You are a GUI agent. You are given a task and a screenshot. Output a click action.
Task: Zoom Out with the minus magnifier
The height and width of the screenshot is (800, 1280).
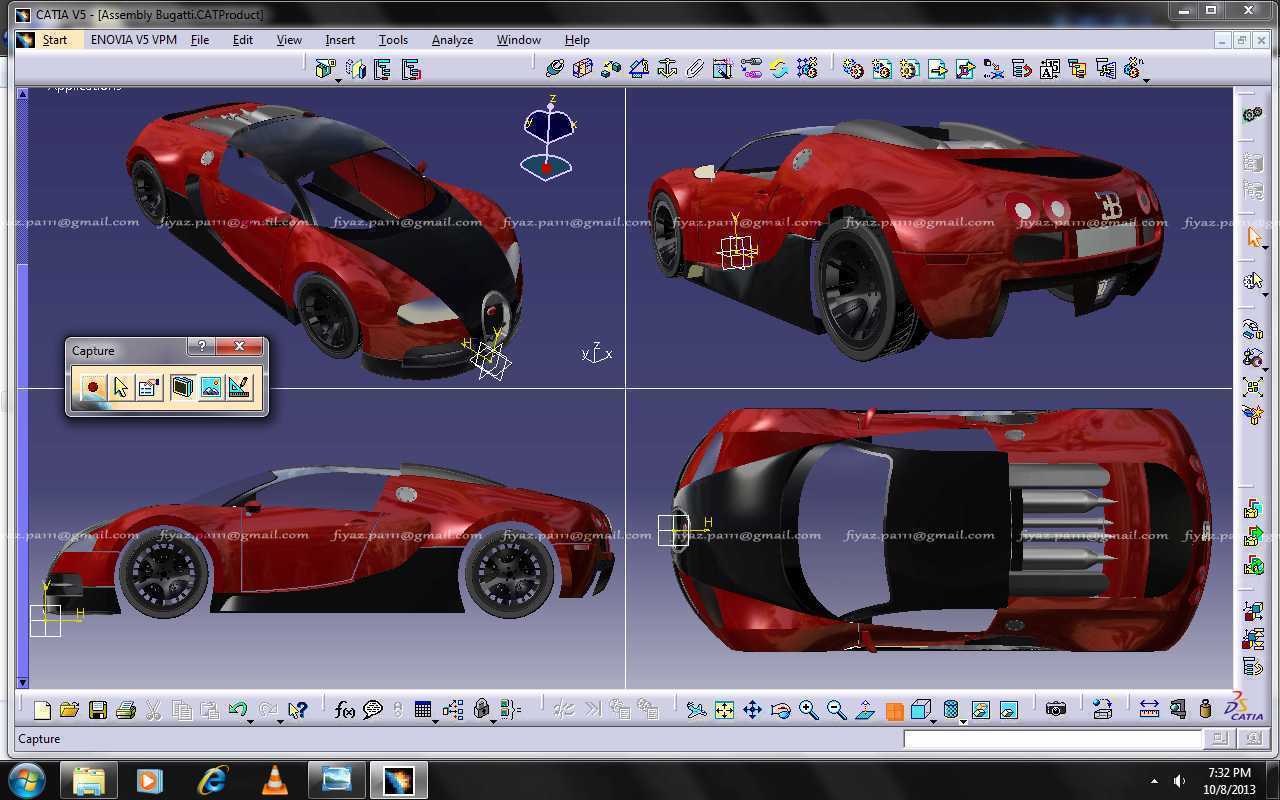(837, 710)
